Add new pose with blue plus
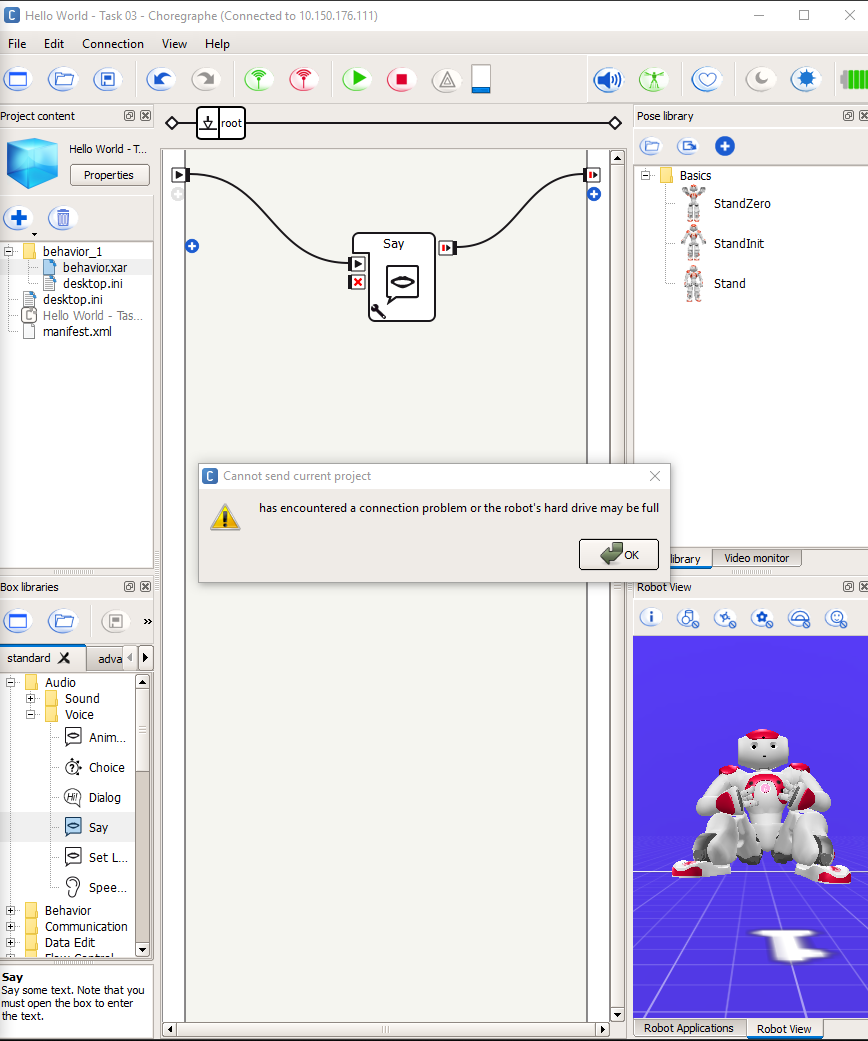The height and width of the screenshot is (1041, 868). [725, 146]
